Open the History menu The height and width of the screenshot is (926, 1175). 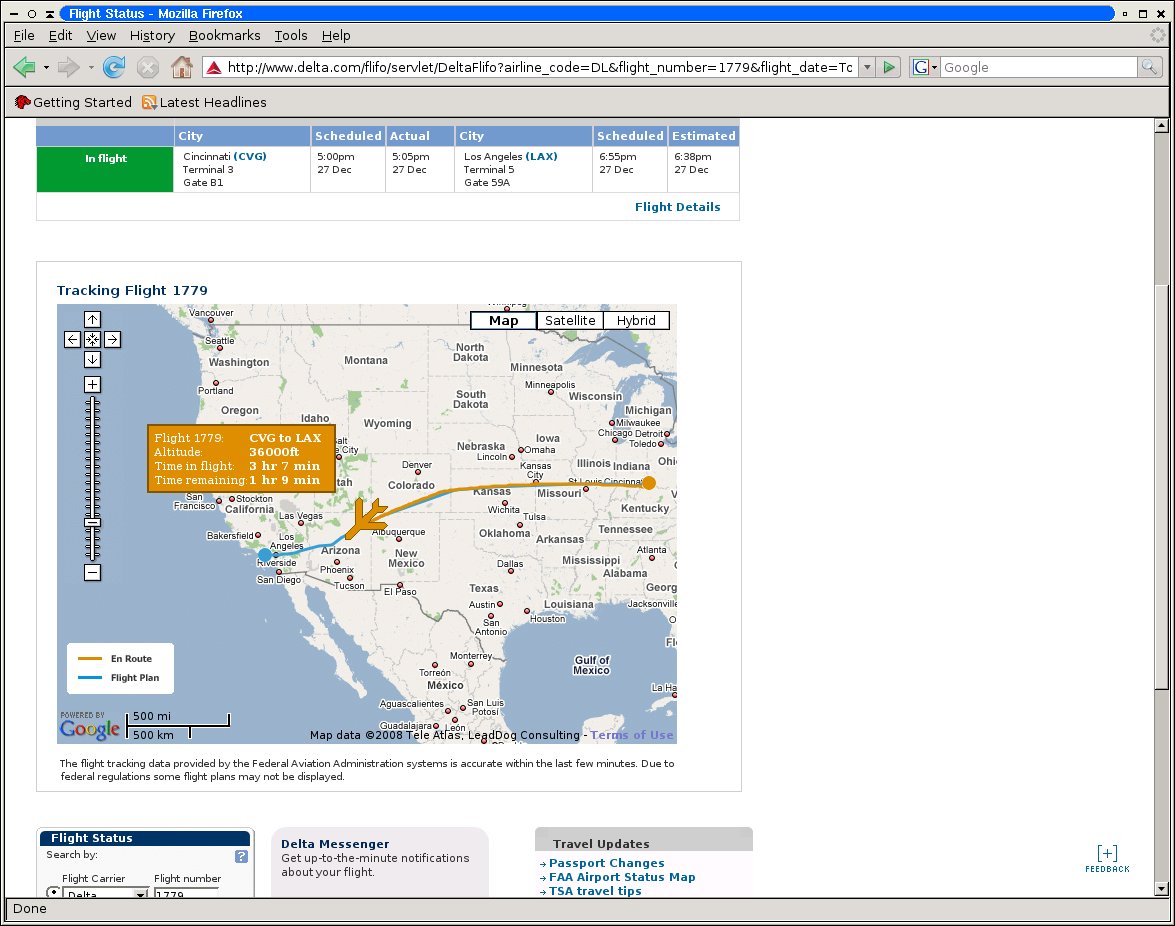tap(152, 35)
